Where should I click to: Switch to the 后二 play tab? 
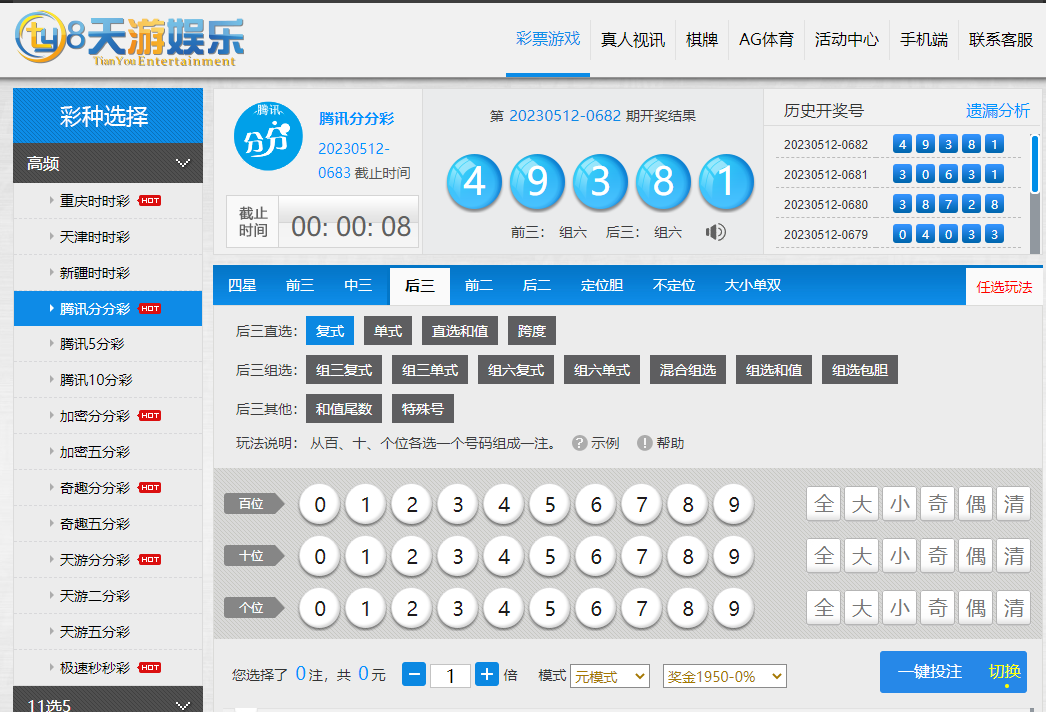[x=536, y=286]
